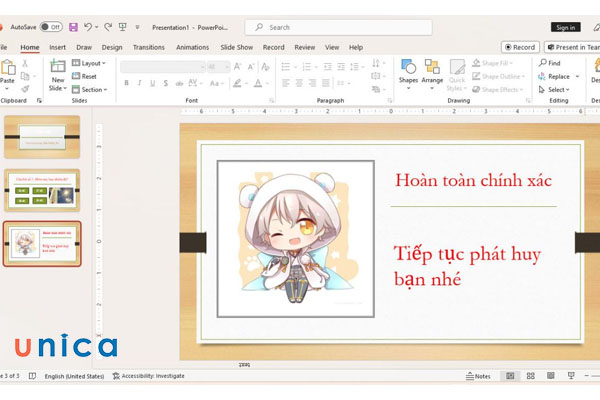600x400 pixels.
Task: Click Justify alignment icon
Action: [326, 83]
